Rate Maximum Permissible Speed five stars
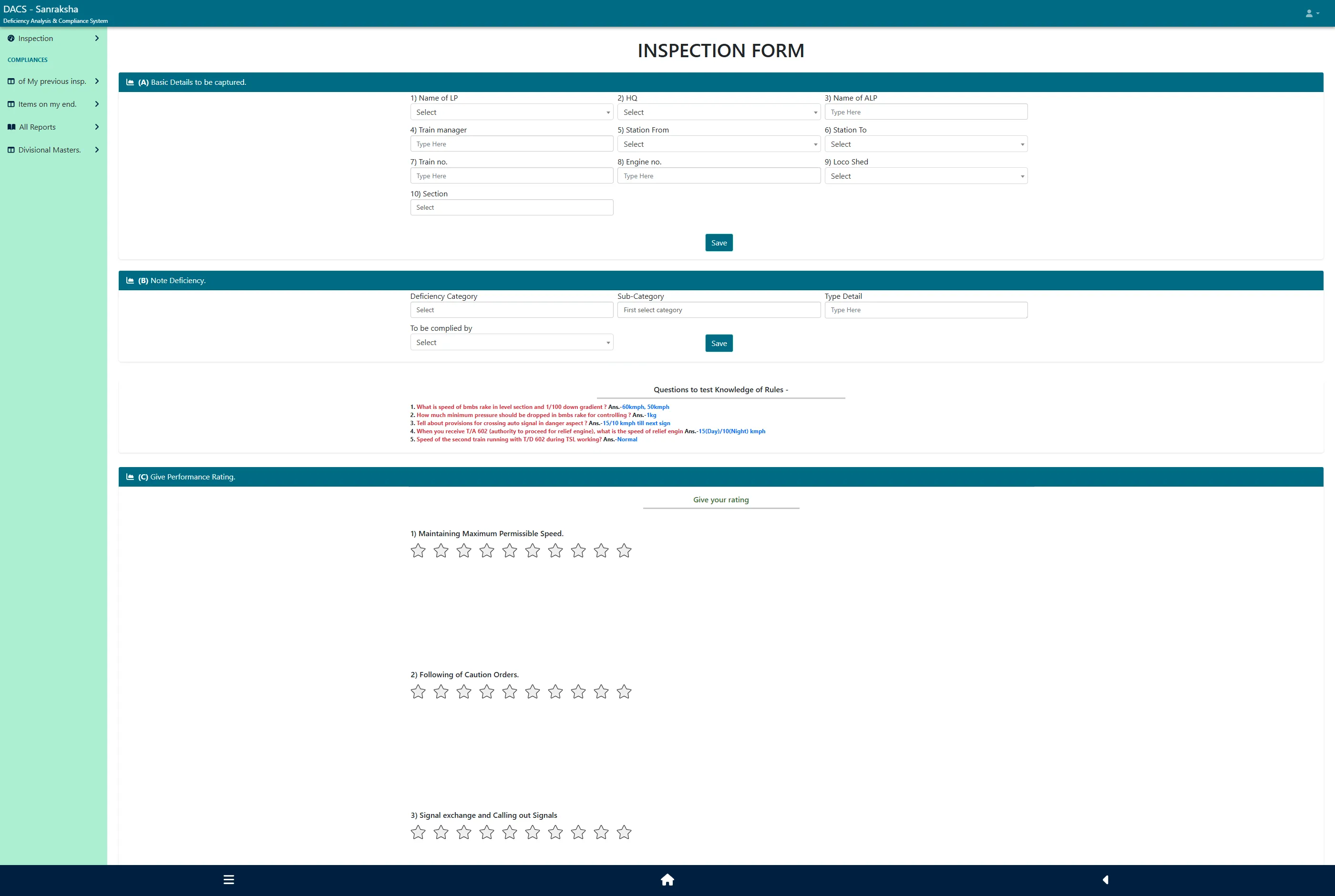This screenshot has height=896, width=1335. tap(510, 550)
